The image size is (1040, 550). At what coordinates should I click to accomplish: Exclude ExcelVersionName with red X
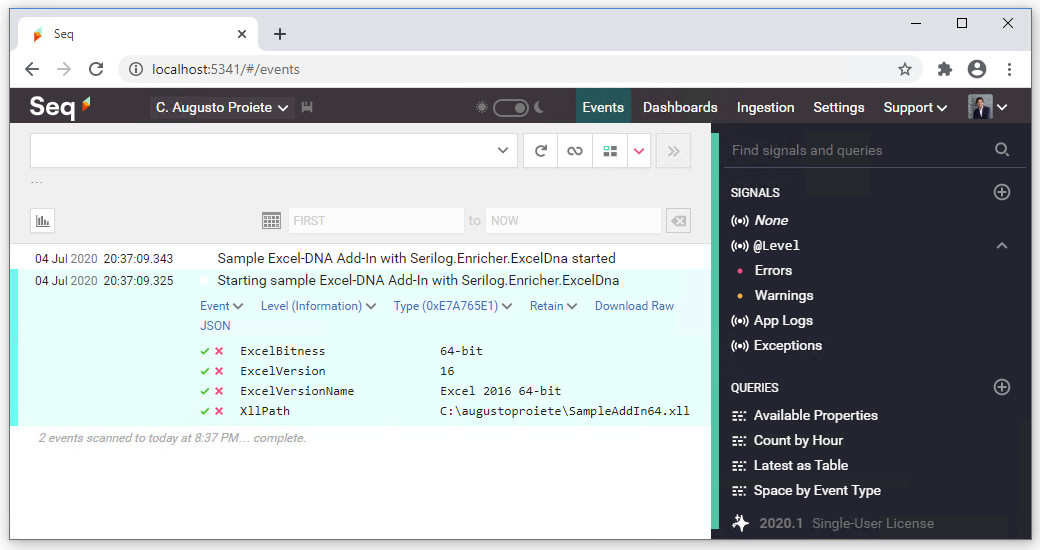coord(219,391)
